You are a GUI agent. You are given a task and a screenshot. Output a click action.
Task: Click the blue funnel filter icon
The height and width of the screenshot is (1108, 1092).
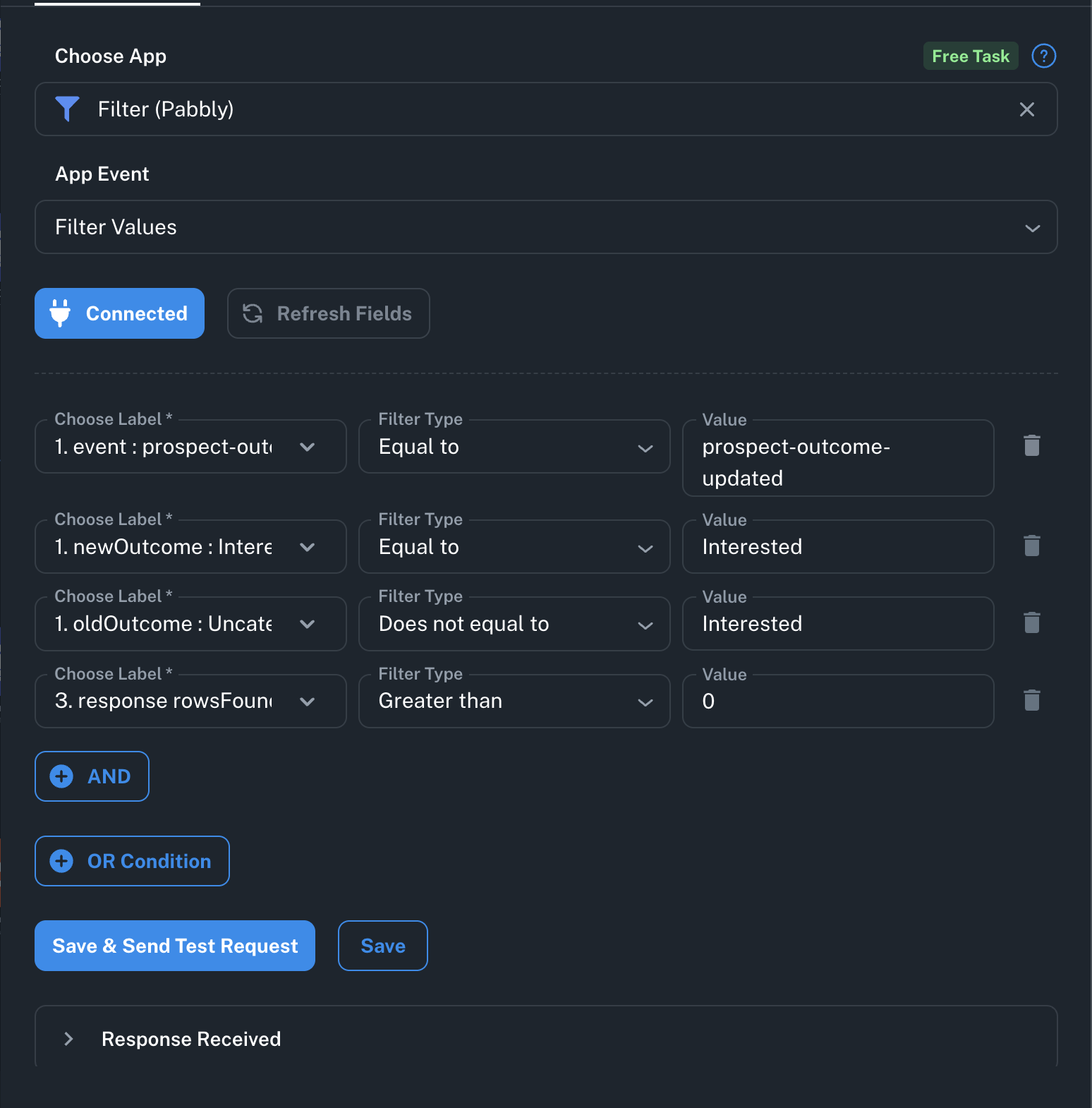[67, 109]
